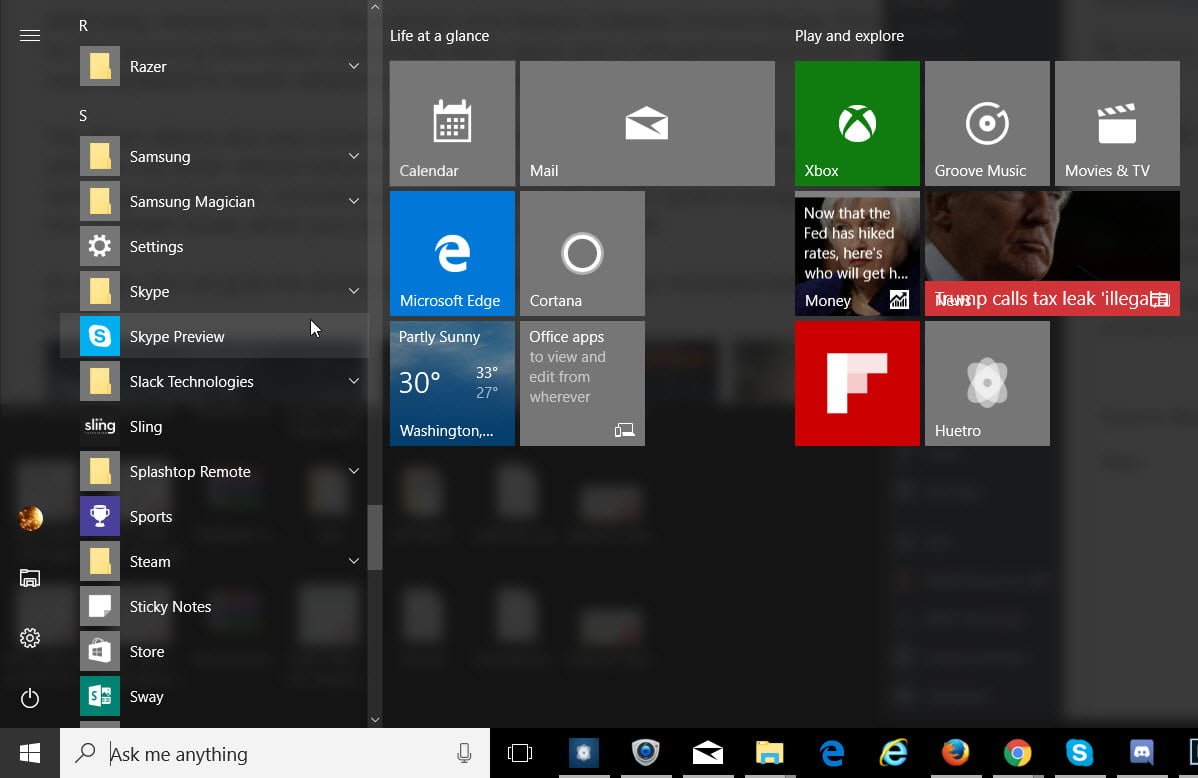Click the app list scrollbar thumb

click(374, 537)
